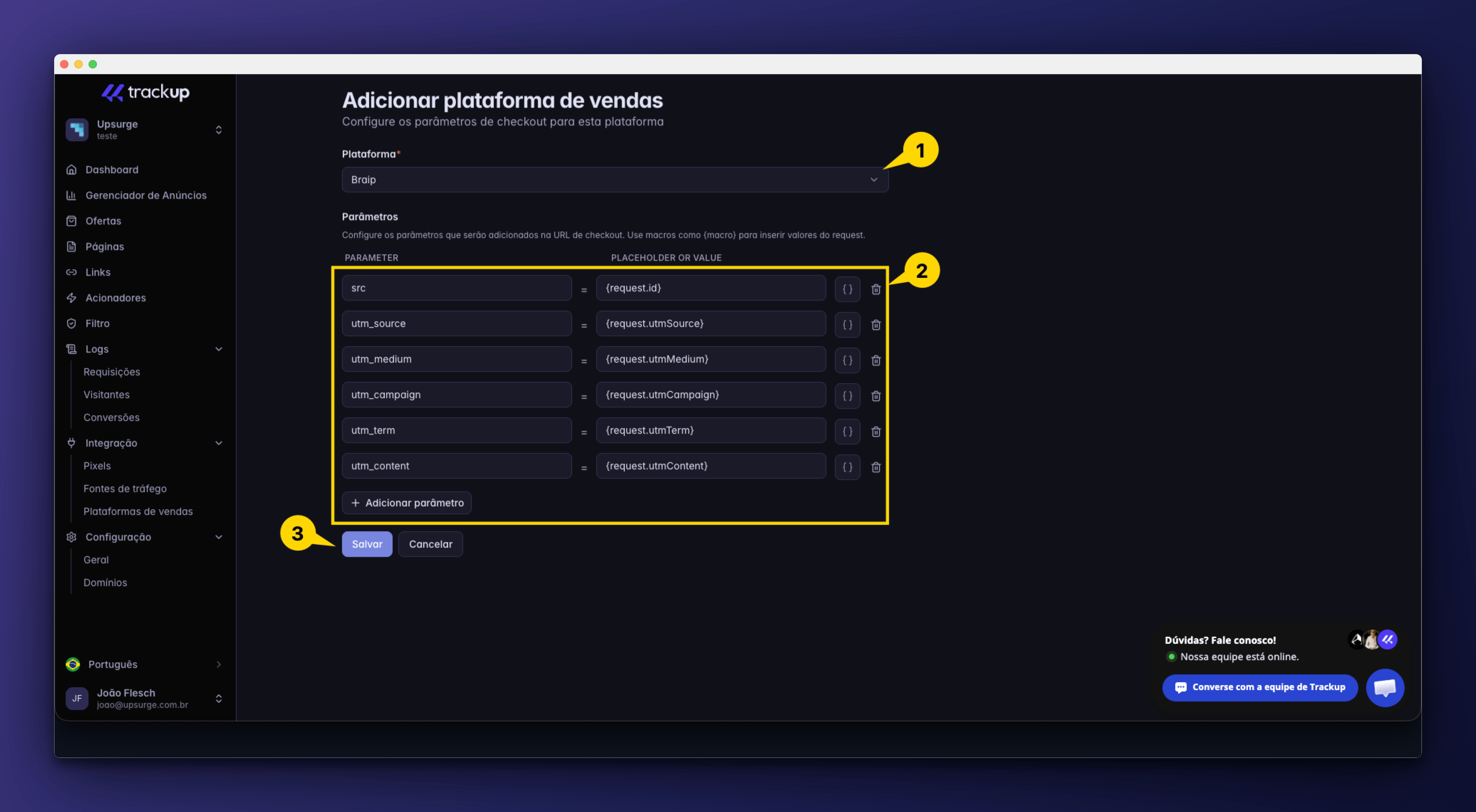This screenshot has width=1476, height=812.
Task: Delete the utm_campaign parameter row
Action: click(876, 396)
